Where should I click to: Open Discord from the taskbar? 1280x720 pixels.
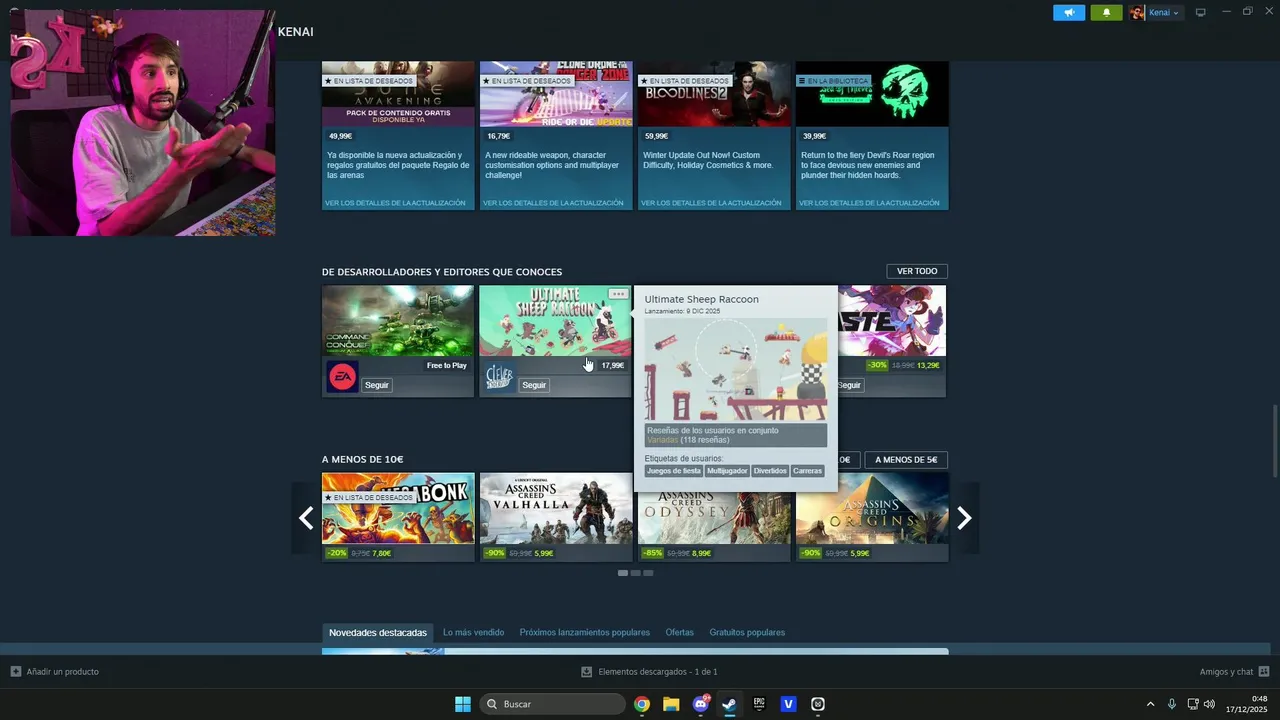coord(701,704)
